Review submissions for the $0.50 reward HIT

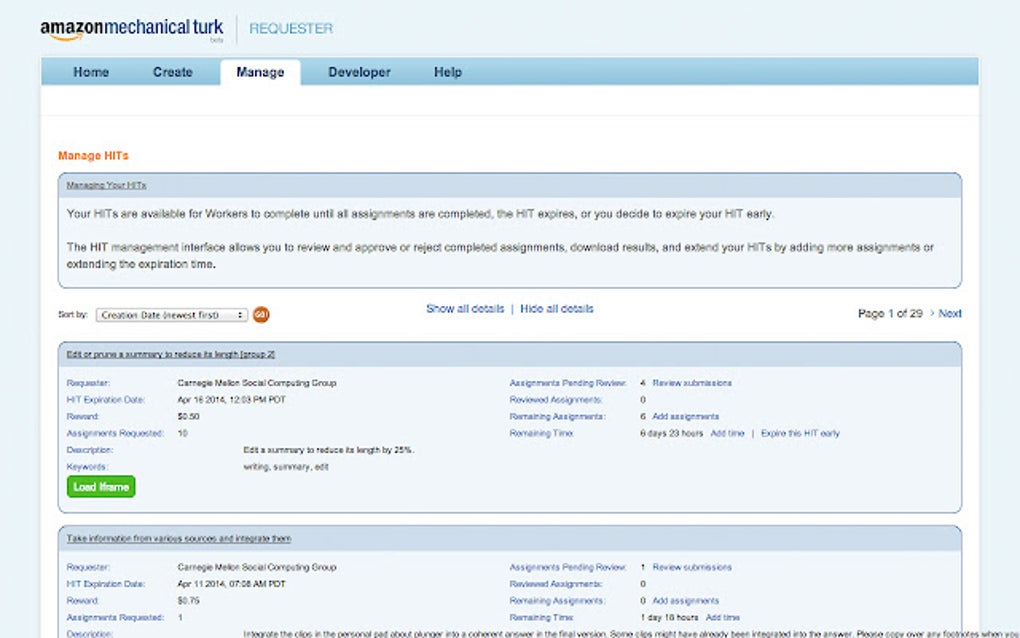point(692,383)
